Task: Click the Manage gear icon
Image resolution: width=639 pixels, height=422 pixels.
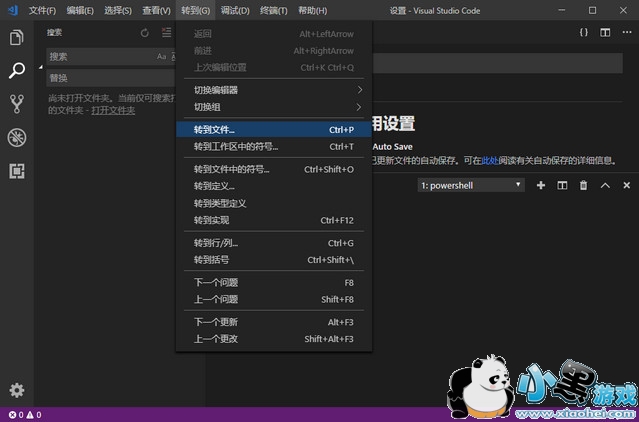Action: pos(16,390)
